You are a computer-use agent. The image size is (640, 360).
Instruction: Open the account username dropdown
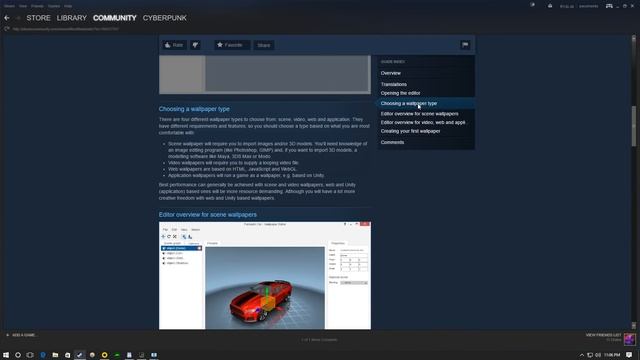coord(588,6)
